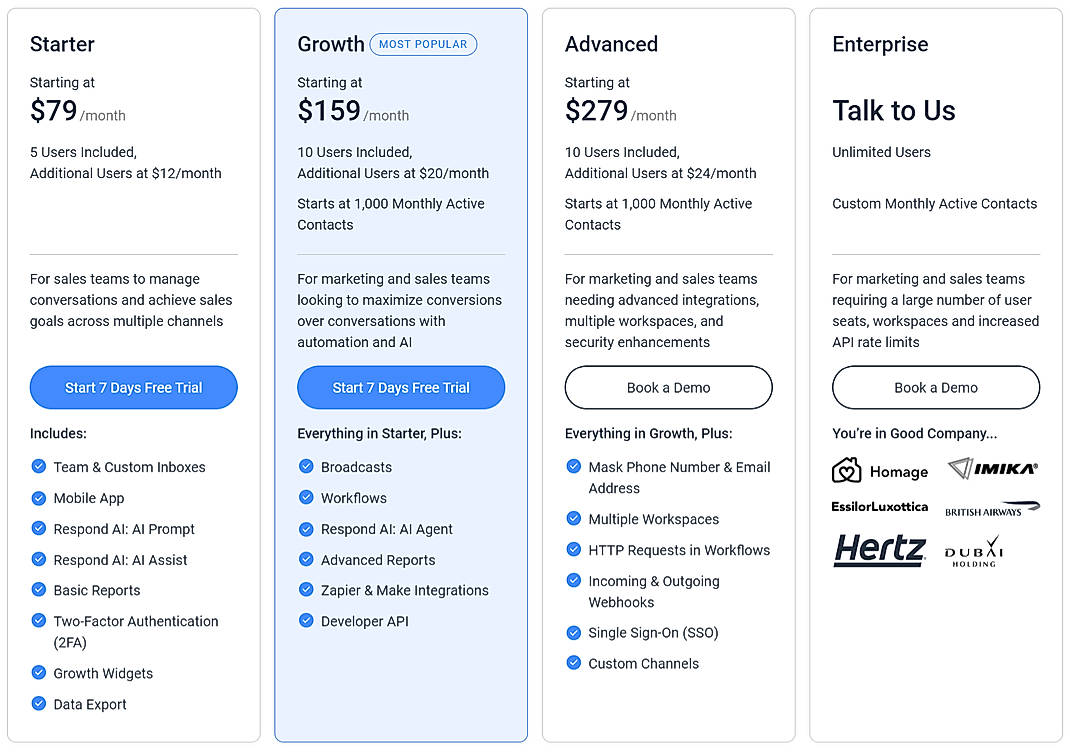Viewport: 1070px width, 752px height.
Task: Click the checkmark beside Data Export
Action: 38,705
